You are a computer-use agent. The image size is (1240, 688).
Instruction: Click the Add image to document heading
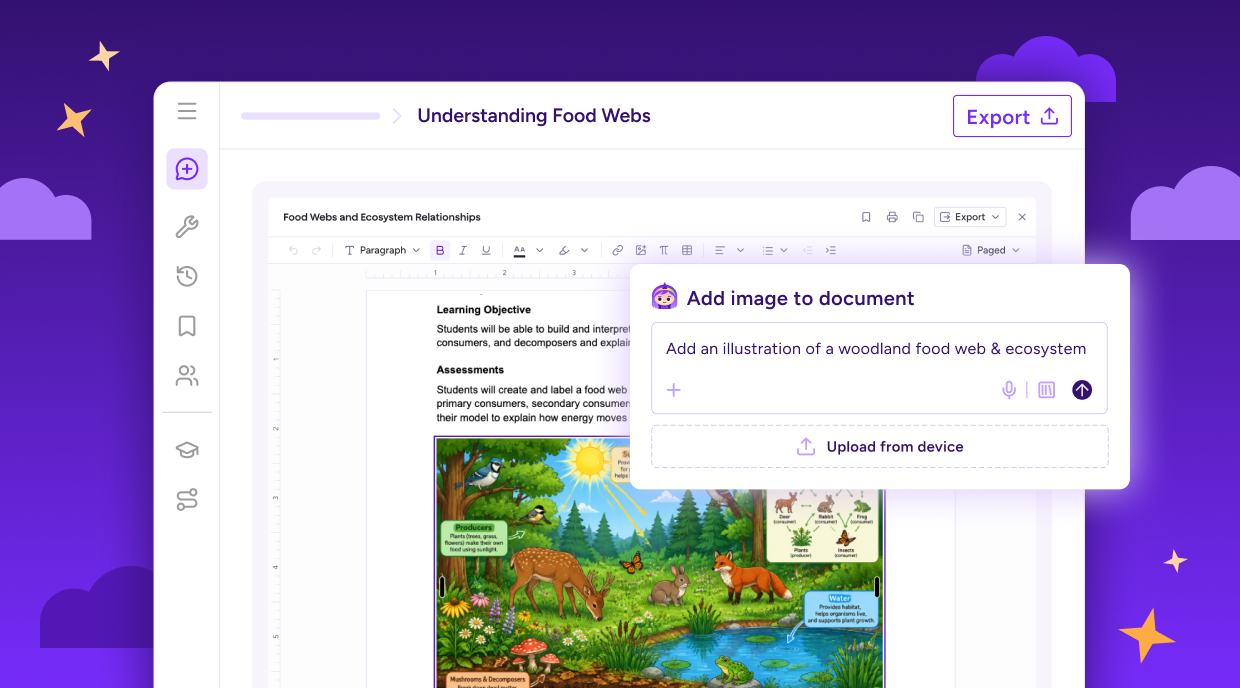pyautogui.click(x=800, y=298)
